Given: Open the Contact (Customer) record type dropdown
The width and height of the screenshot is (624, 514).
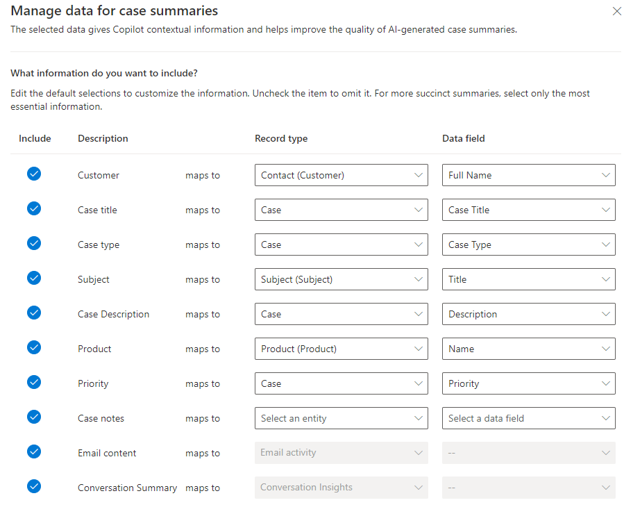Looking at the screenshot, I should pos(341,175).
